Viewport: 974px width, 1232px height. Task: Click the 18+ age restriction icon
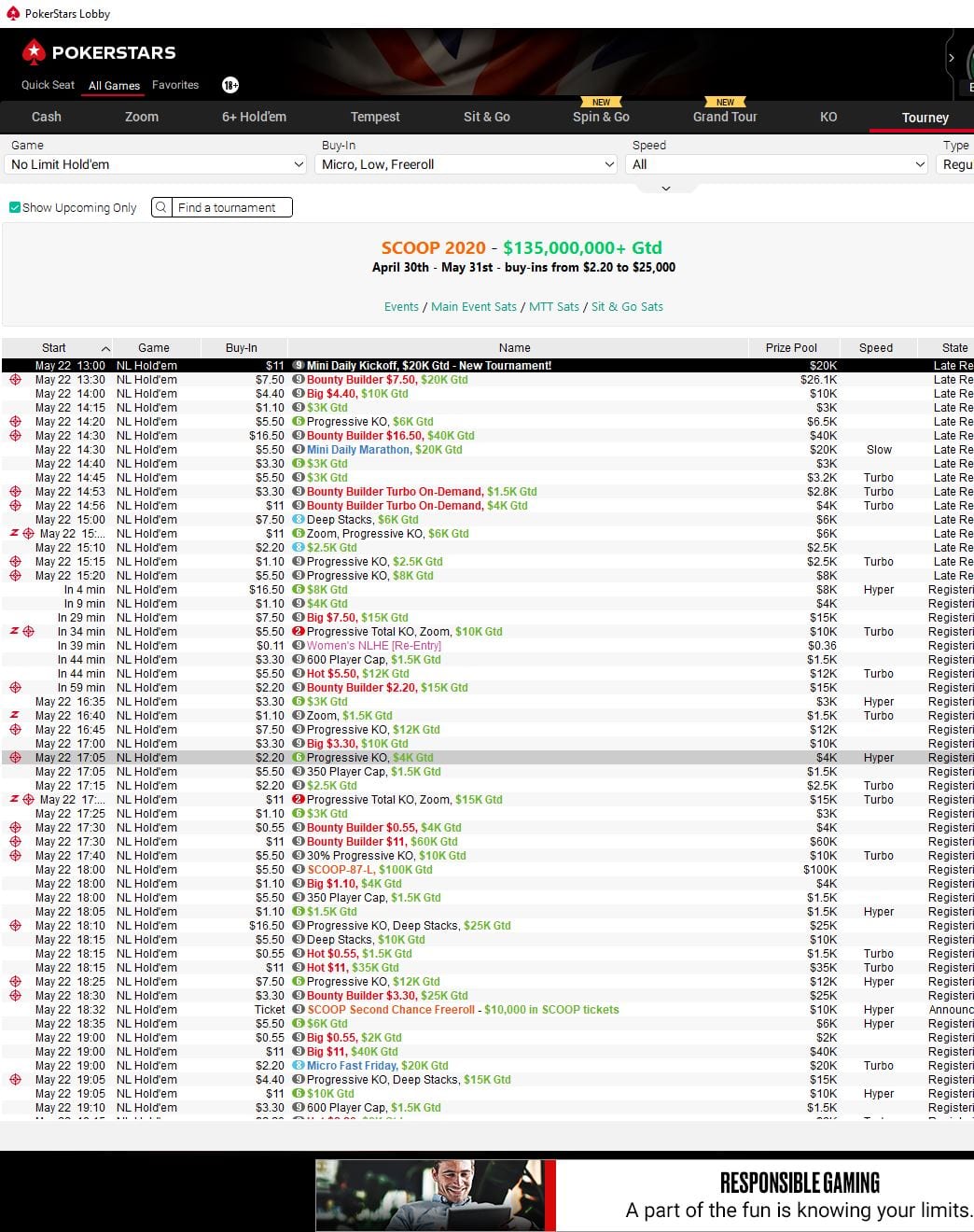(230, 85)
